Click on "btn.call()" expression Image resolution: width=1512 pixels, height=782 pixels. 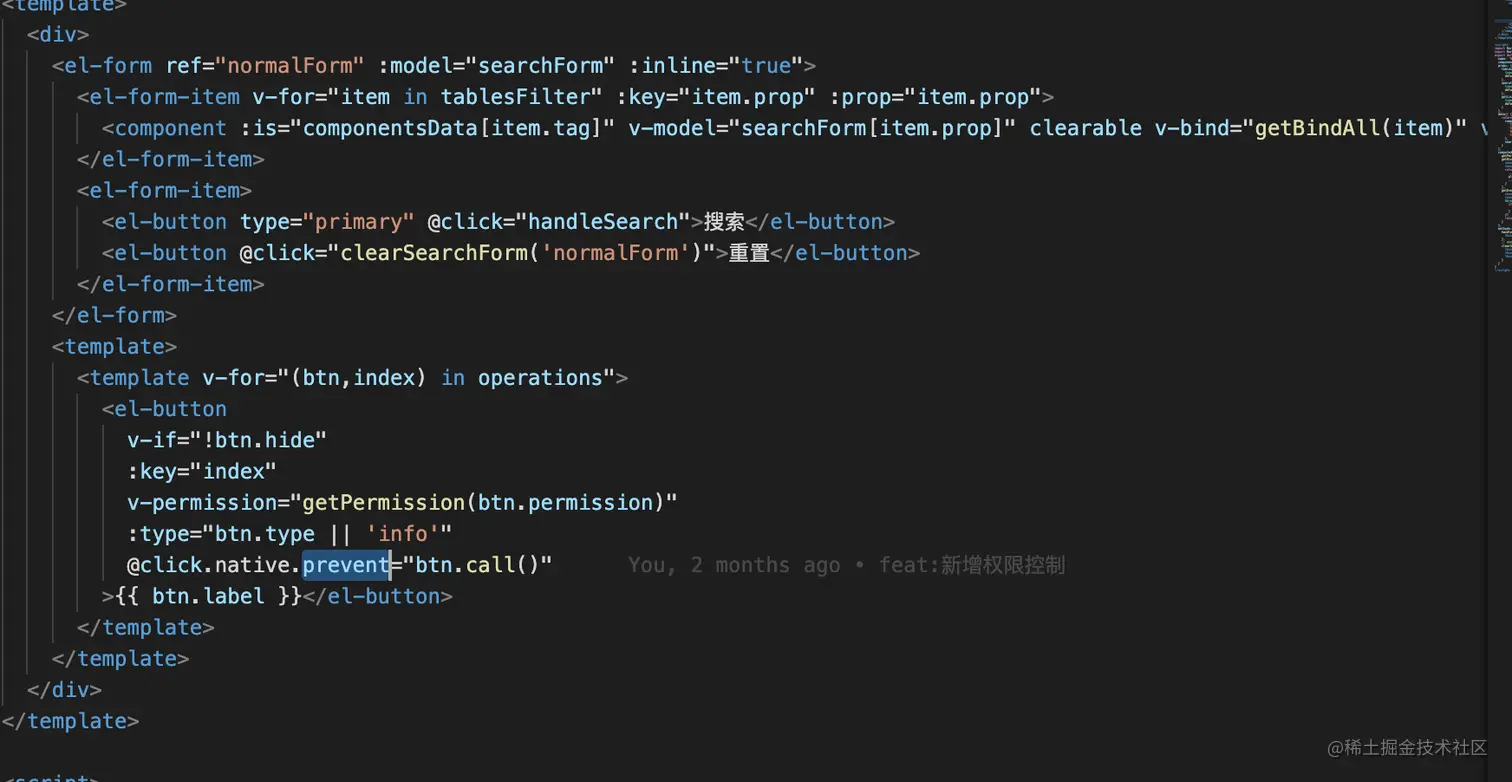coord(478,565)
